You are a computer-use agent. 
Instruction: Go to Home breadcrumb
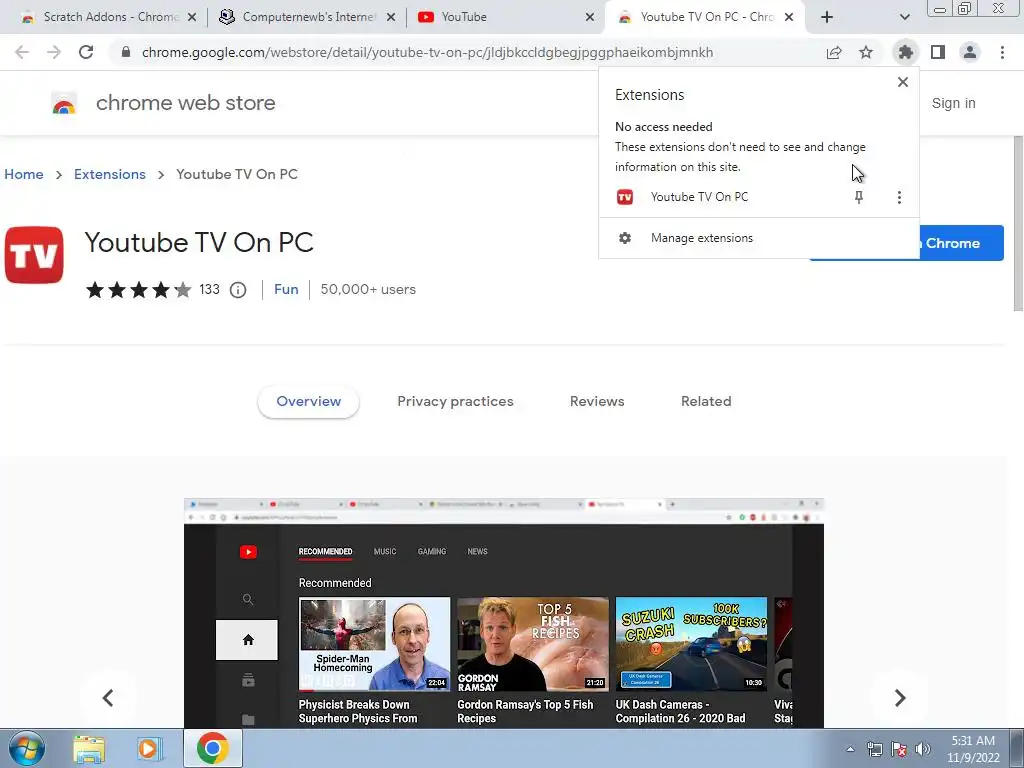(24, 174)
